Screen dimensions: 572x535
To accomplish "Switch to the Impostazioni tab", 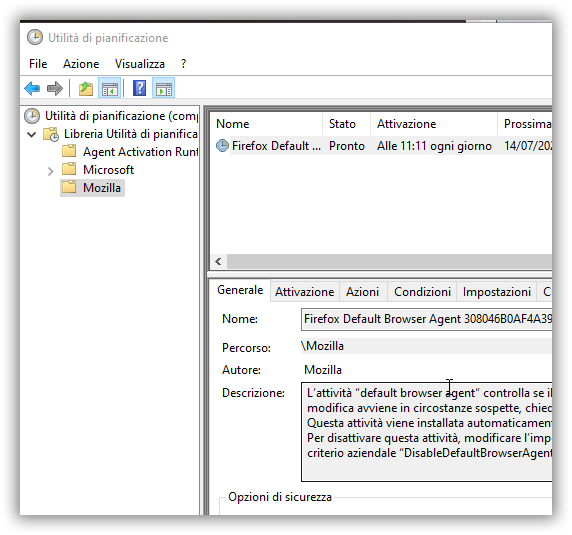I will click(496, 292).
